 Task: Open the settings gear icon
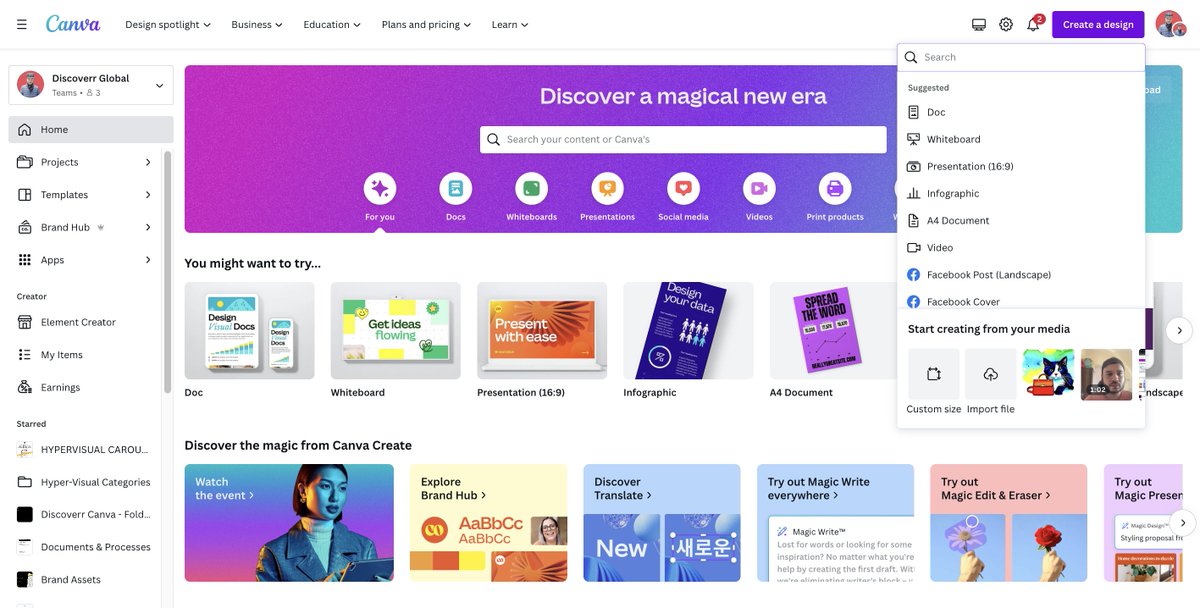1006,24
